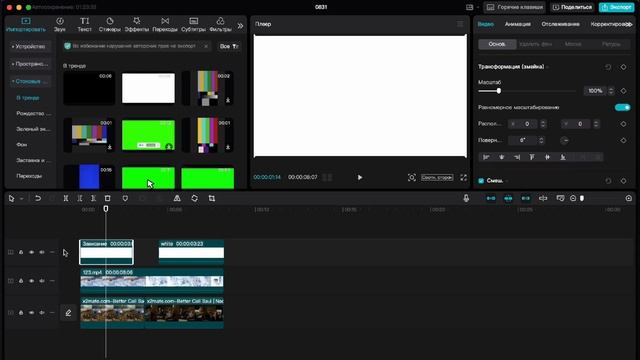Image resolution: width=640 pixels, height=360 pixels.
Task: Open the Эффекты effects tab
Action: tap(136, 24)
